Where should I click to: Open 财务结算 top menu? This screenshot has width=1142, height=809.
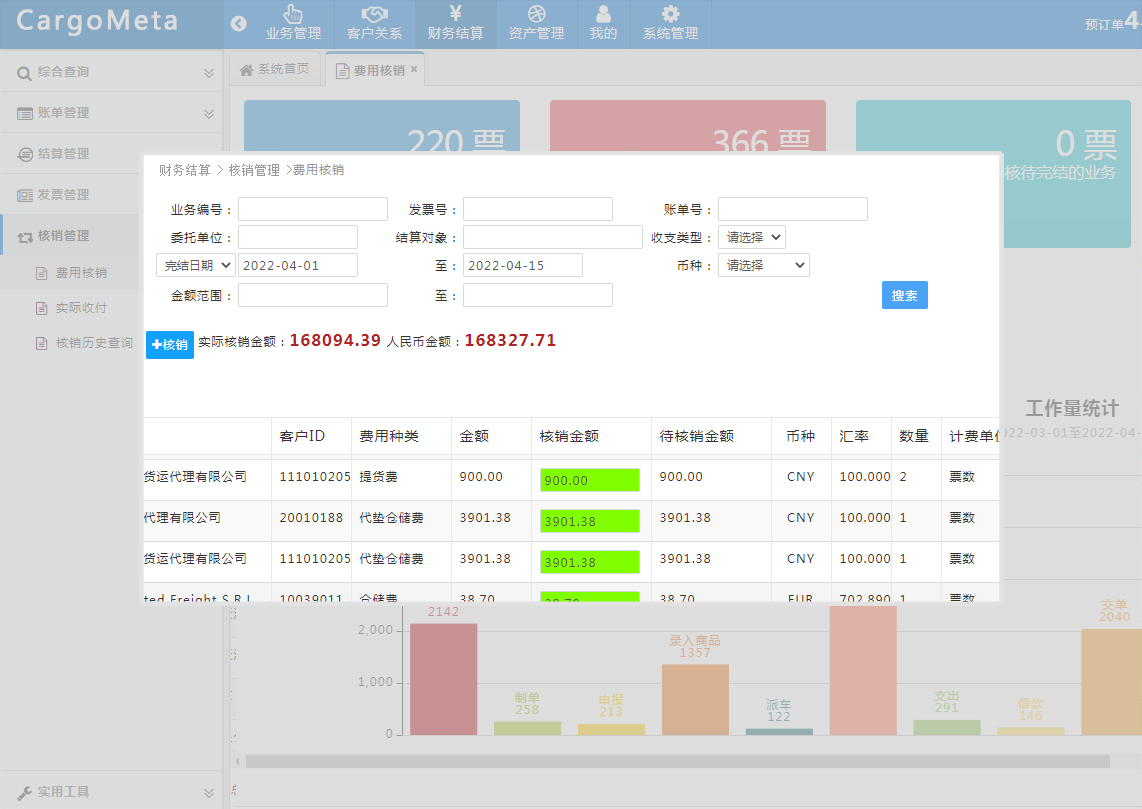(x=455, y=24)
